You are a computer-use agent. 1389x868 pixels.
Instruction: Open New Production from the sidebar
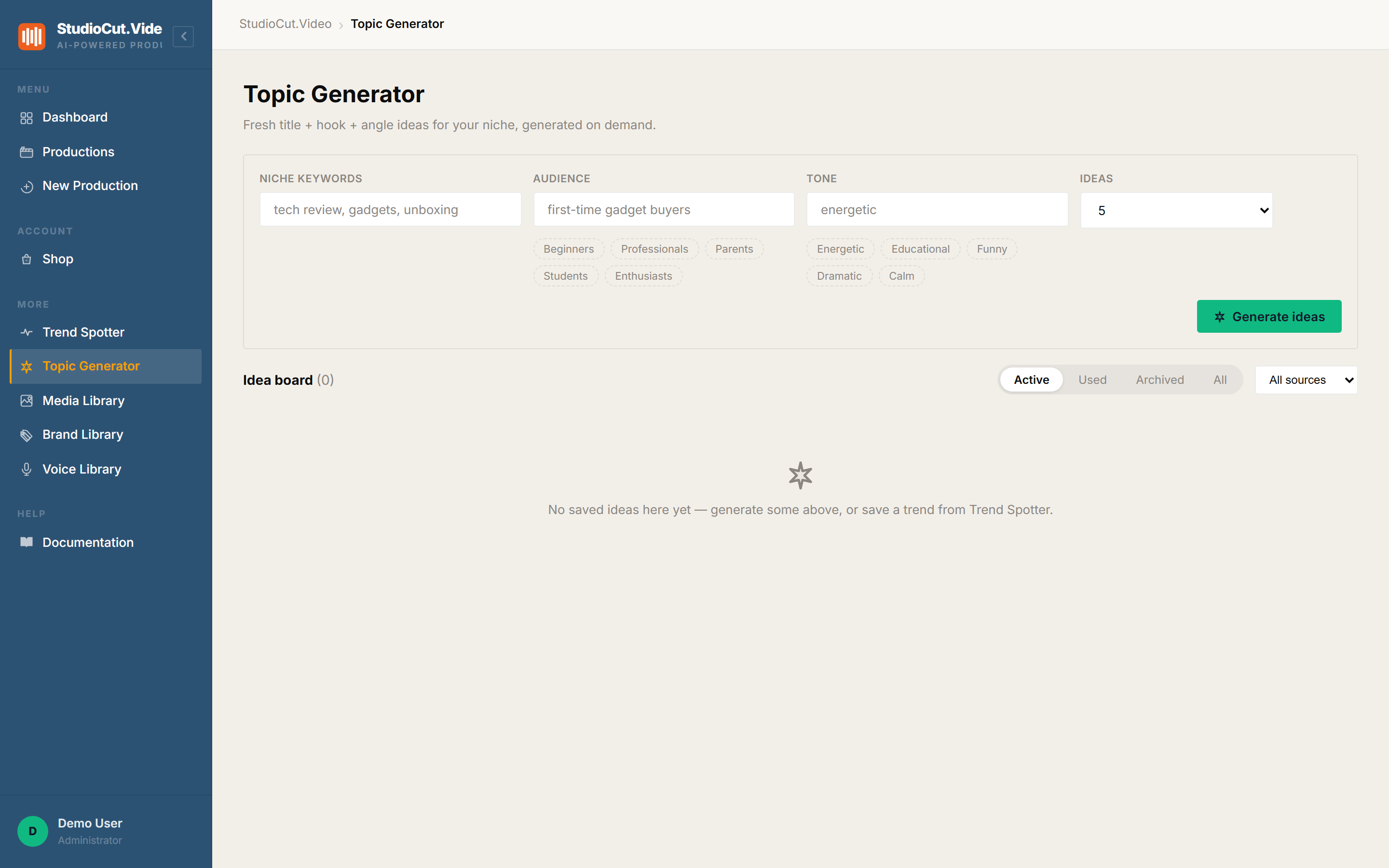[x=106, y=186]
